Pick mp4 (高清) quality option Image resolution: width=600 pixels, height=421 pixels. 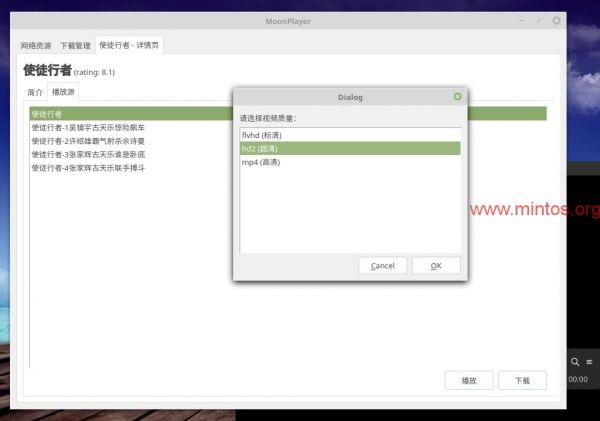[264, 162]
